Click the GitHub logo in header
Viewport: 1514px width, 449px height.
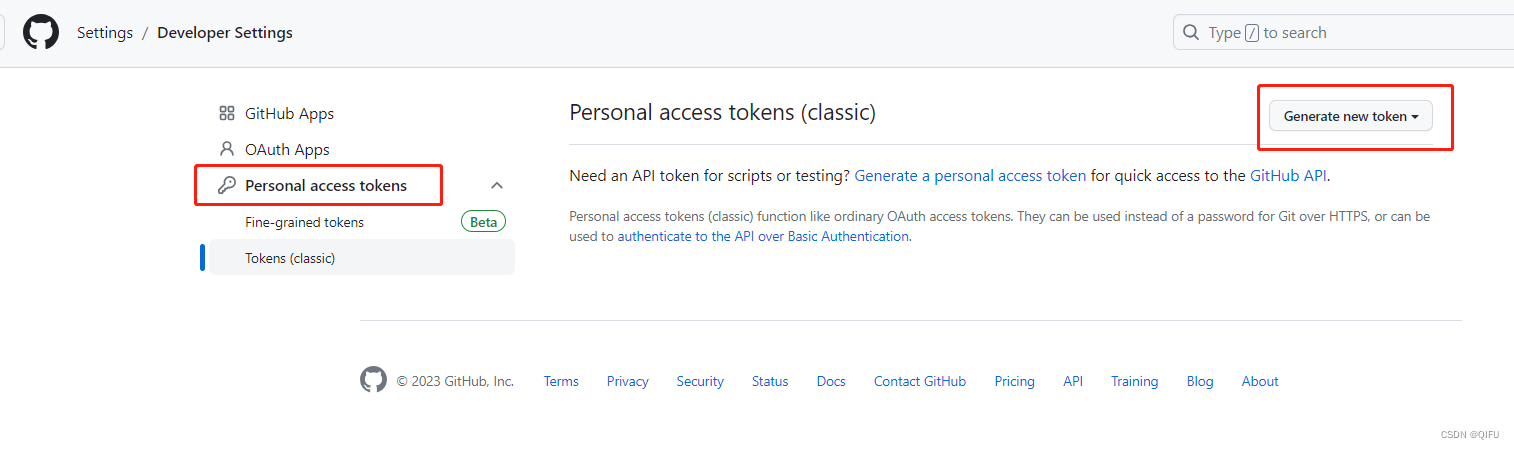click(41, 33)
